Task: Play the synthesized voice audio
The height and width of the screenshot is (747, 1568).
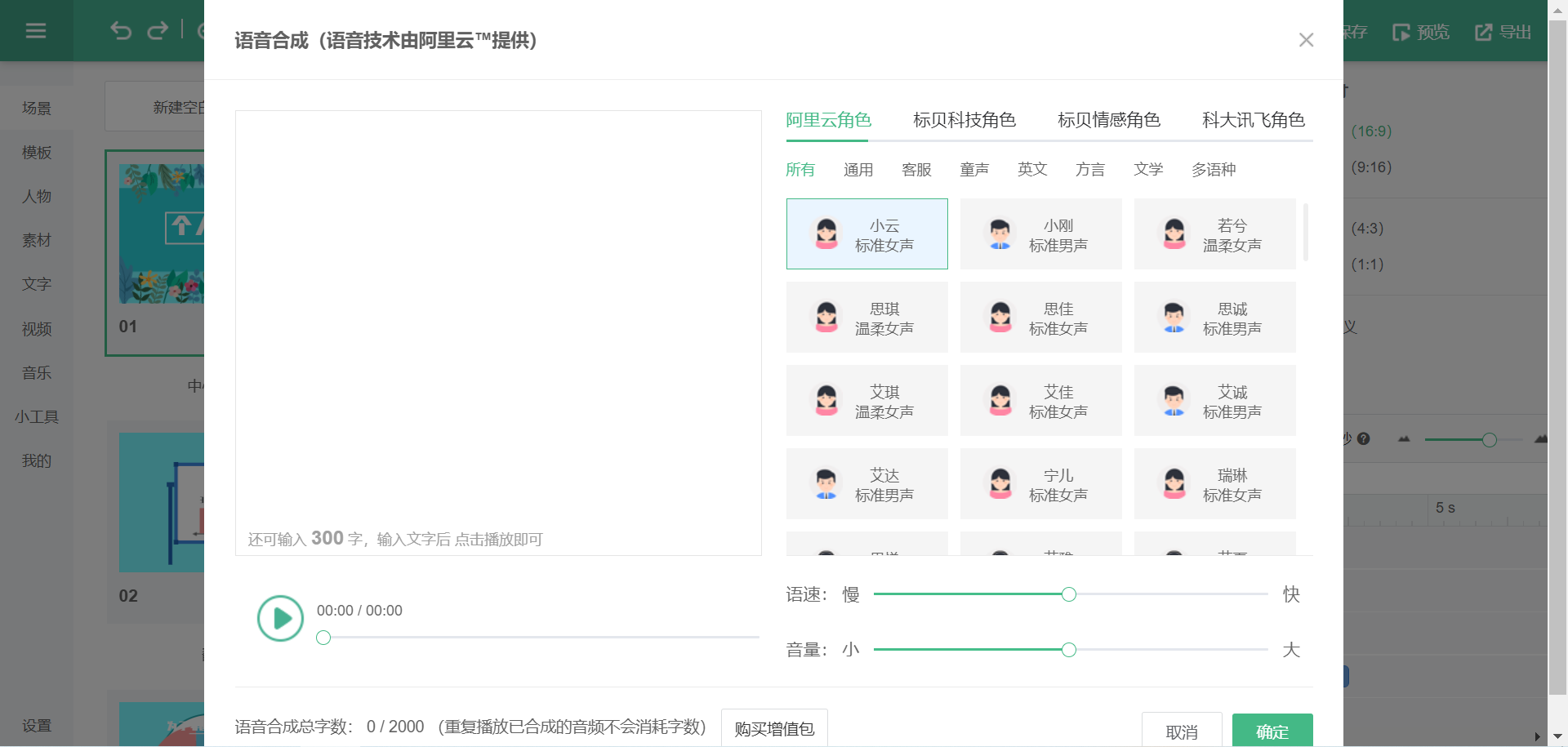Action: click(x=280, y=618)
